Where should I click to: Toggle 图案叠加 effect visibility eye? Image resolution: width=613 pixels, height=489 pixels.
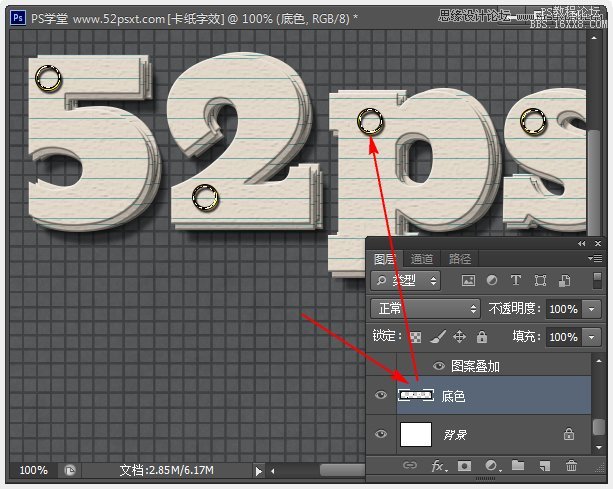[439, 366]
